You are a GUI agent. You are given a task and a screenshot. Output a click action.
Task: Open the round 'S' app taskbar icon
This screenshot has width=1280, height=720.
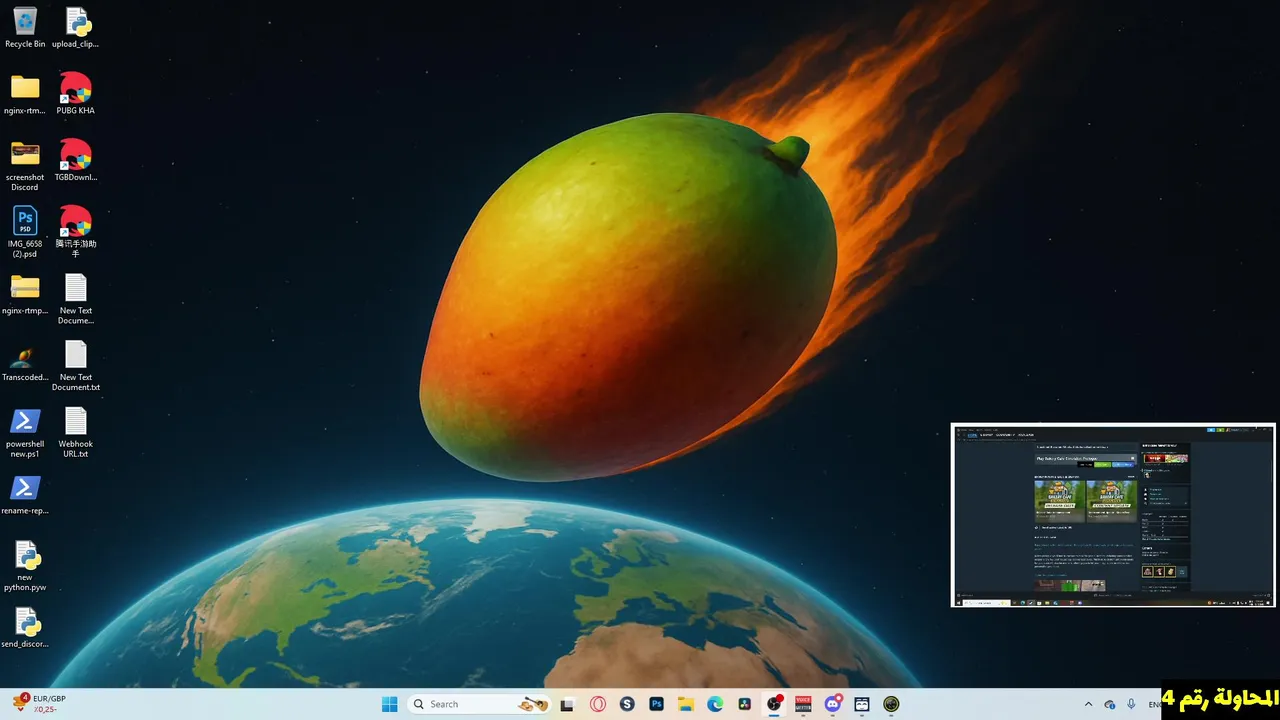click(x=627, y=704)
